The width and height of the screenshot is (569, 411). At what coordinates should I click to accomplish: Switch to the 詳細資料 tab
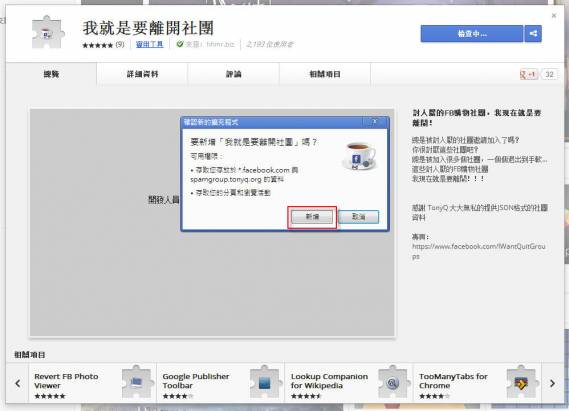142,74
